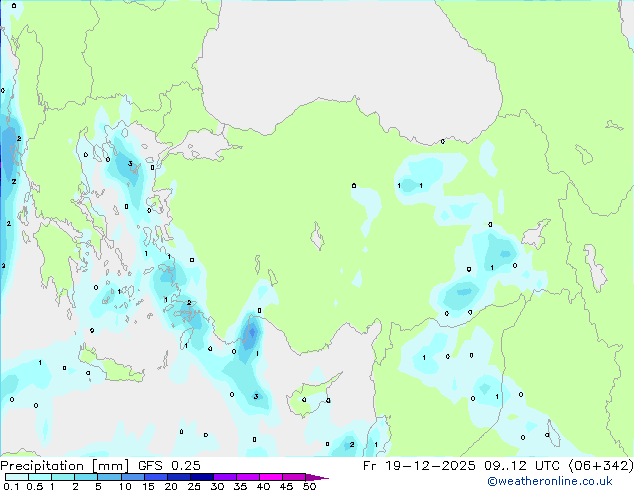The height and width of the screenshot is (490, 634).
Task: Click the '20' legend scale value
Action: click(171, 486)
